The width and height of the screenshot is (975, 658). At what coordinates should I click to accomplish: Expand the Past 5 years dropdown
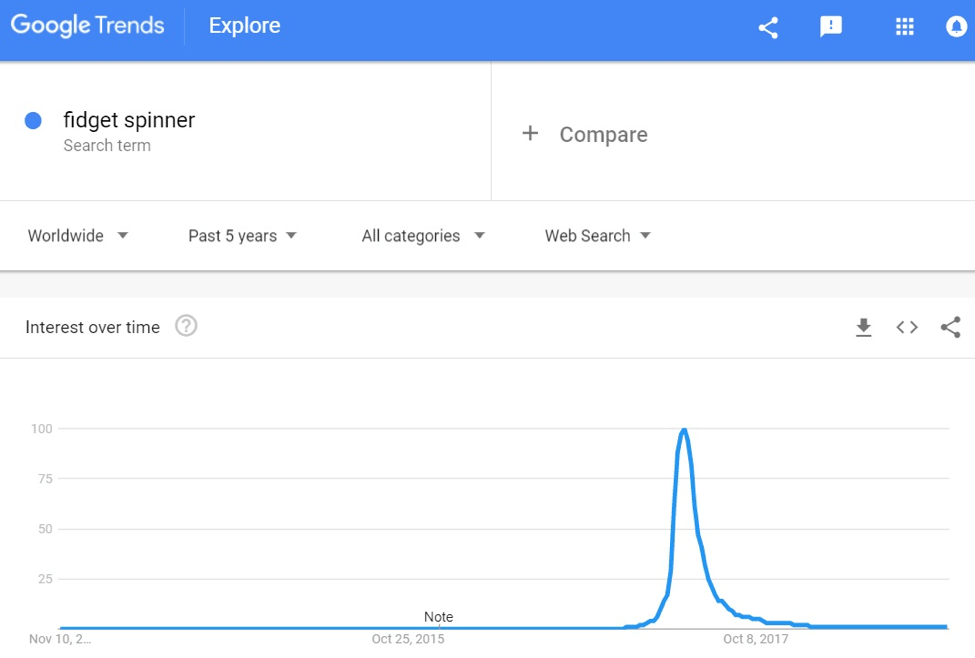(x=243, y=236)
